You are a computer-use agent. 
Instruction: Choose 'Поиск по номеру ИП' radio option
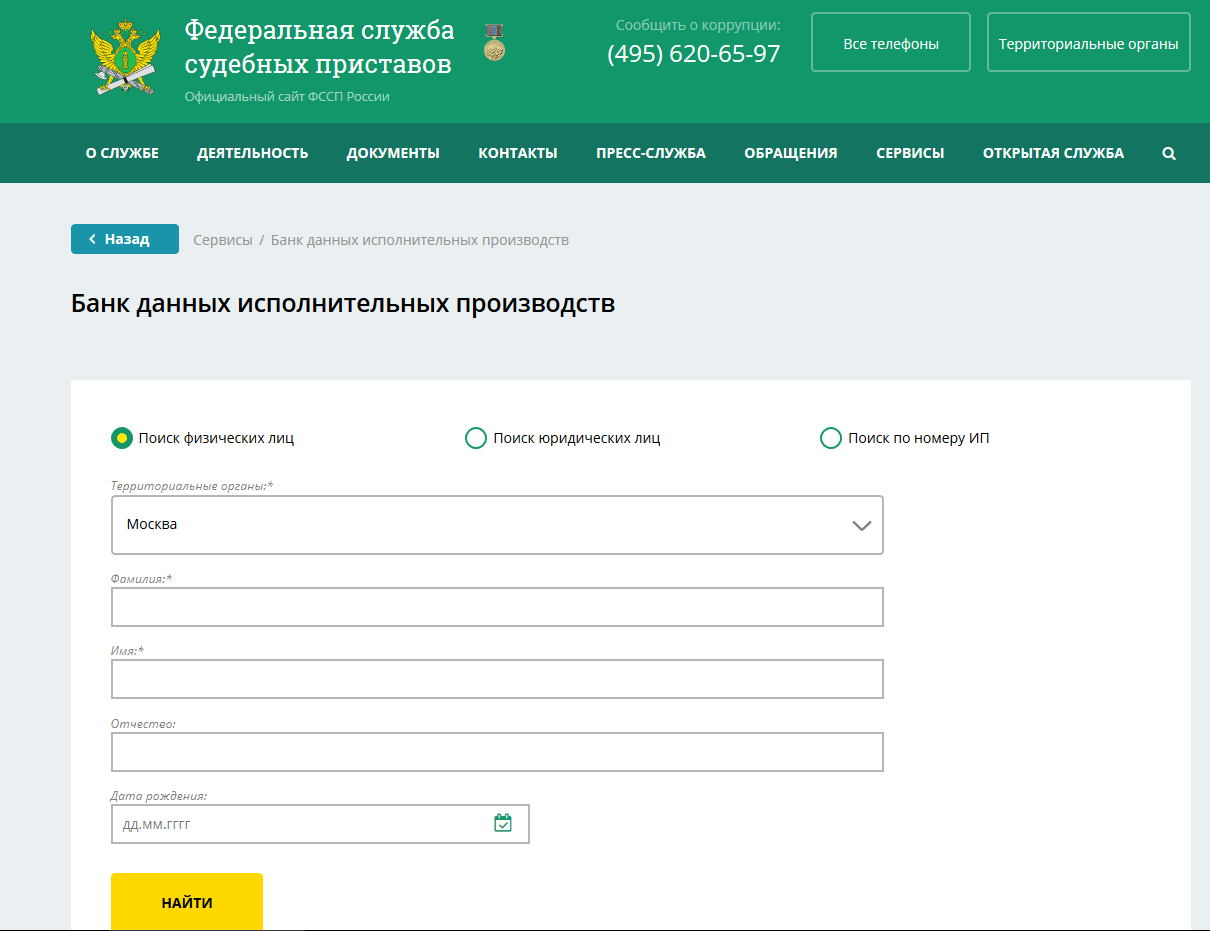pos(831,438)
